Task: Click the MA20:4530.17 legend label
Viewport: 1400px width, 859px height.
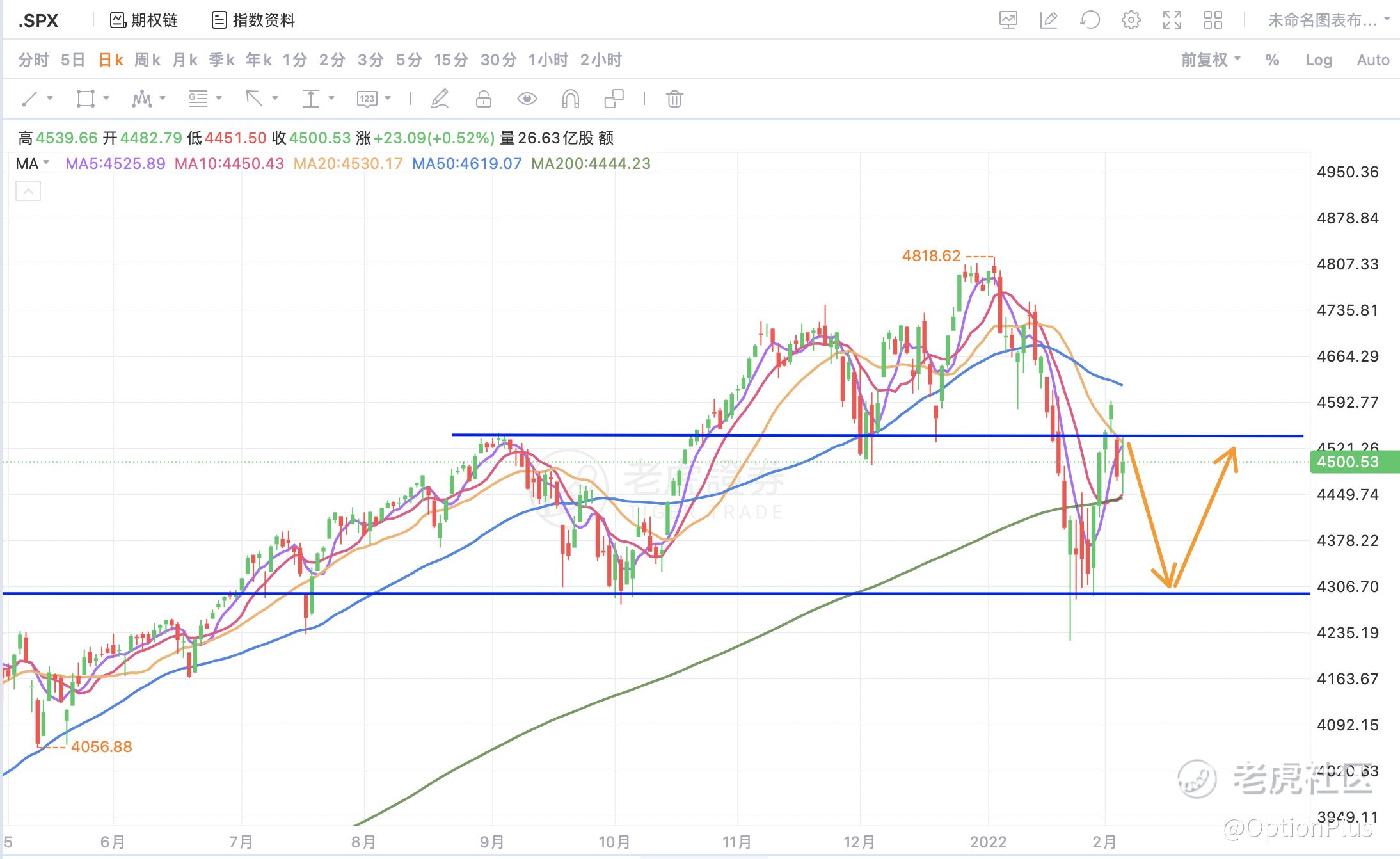Action: [x=348, y=164]
